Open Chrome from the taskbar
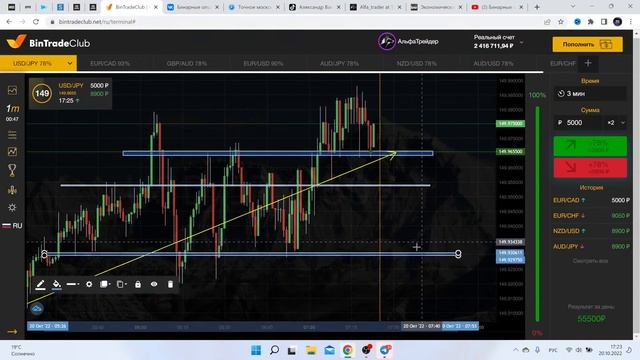 (348, 350)
